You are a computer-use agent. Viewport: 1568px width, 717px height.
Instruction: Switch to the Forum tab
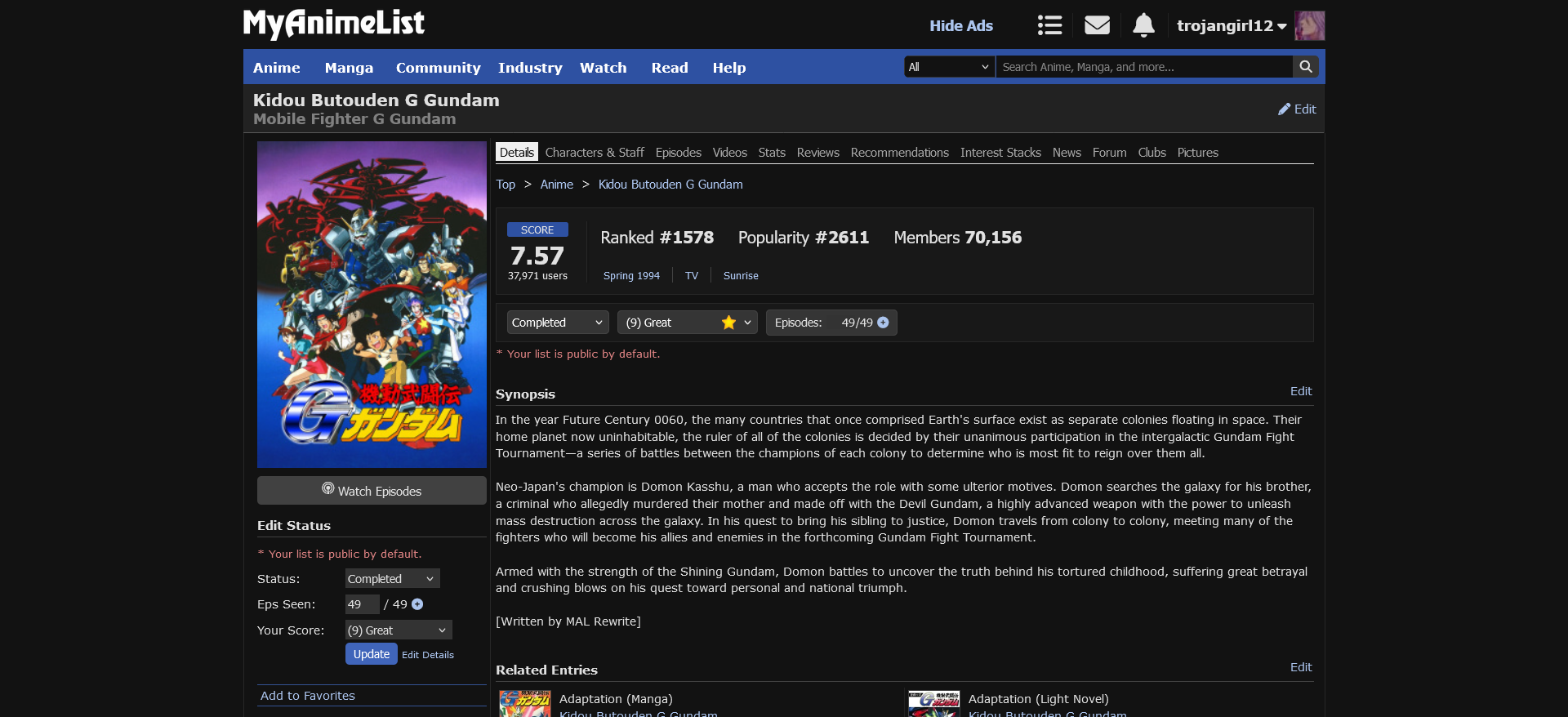pos(1109,152)
